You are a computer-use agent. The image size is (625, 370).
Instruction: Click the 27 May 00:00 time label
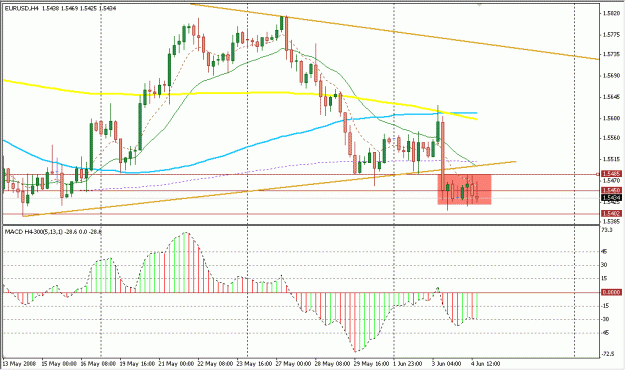293,364
